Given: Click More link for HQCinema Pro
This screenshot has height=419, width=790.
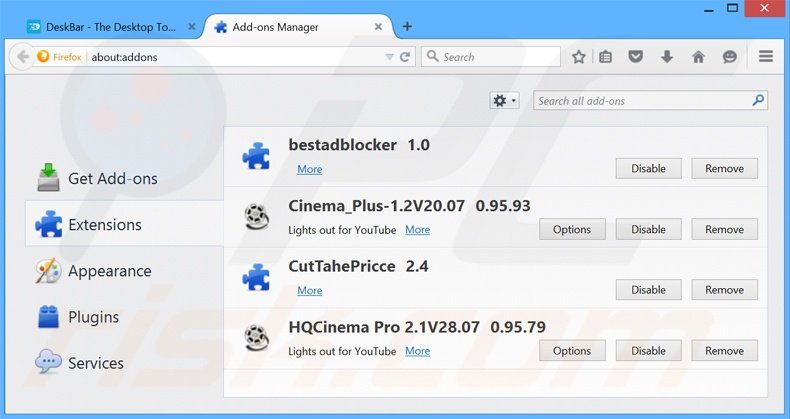Looking at the screenshot, I should 418,351.
